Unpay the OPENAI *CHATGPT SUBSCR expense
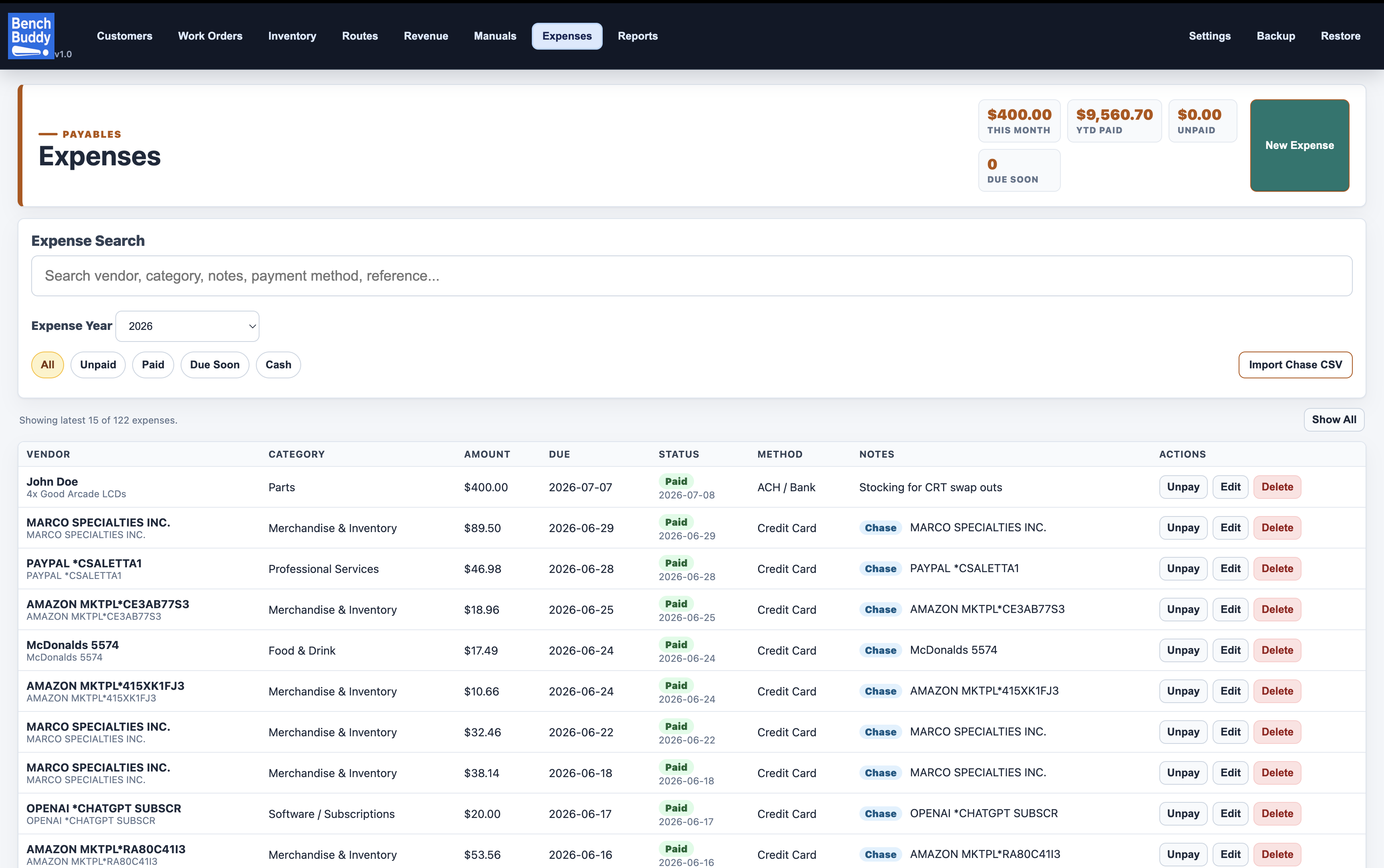This screenshot has width=1384, height=868. (x=1183, y=814)
